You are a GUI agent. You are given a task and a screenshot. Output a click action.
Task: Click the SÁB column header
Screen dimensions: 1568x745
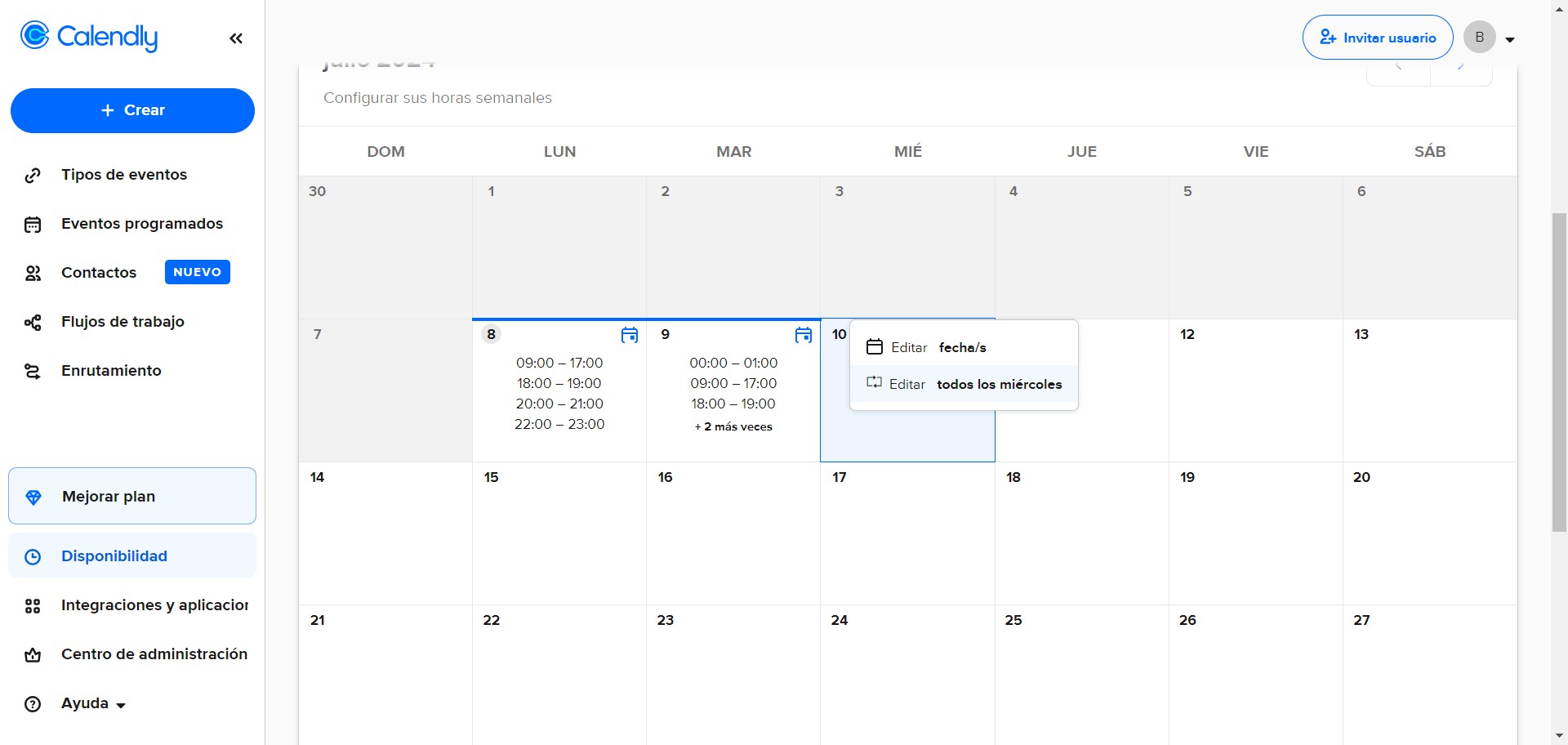tap(1430, 151)
